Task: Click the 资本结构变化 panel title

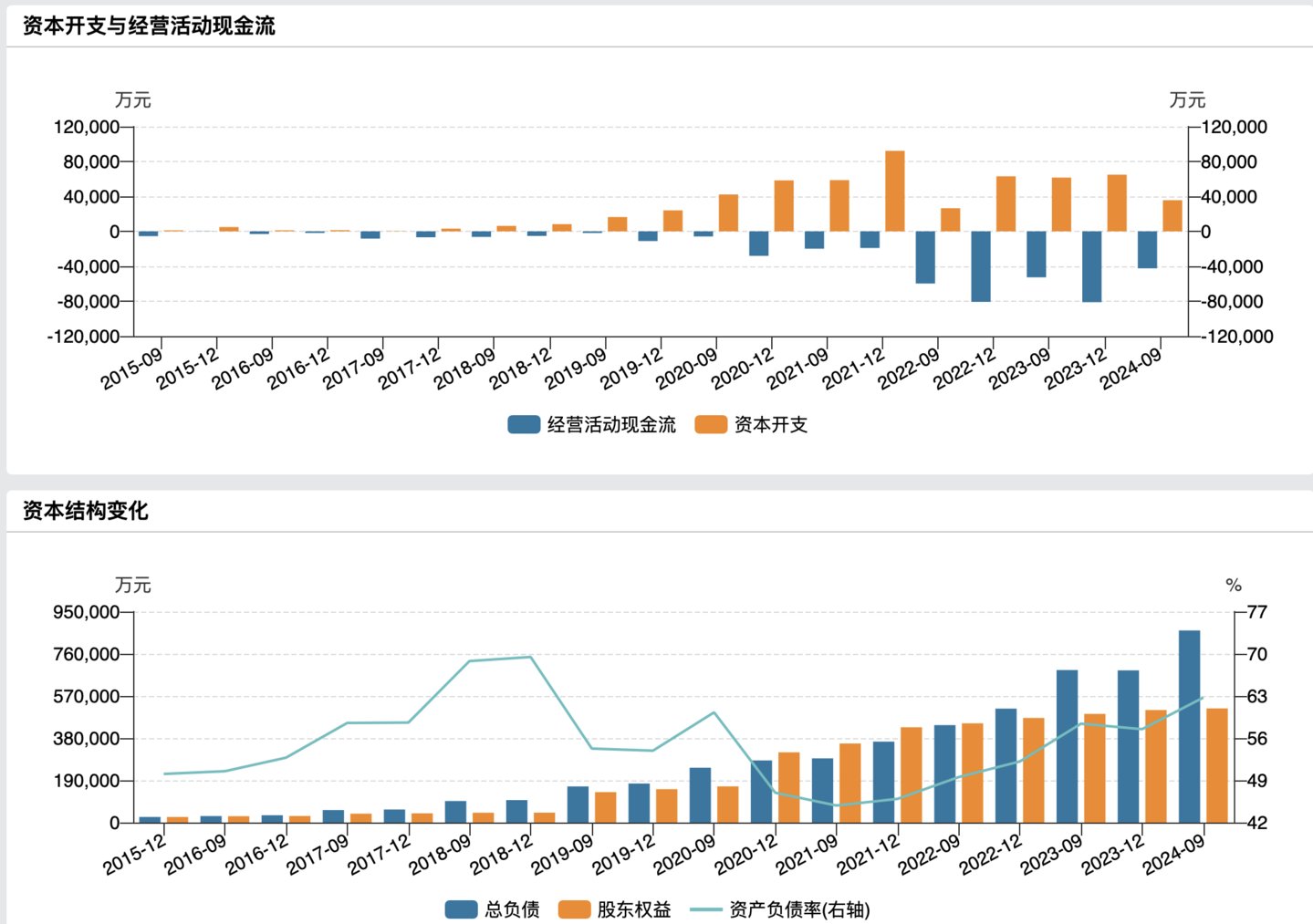Action: pyautogui.click(x=85, y=511)
